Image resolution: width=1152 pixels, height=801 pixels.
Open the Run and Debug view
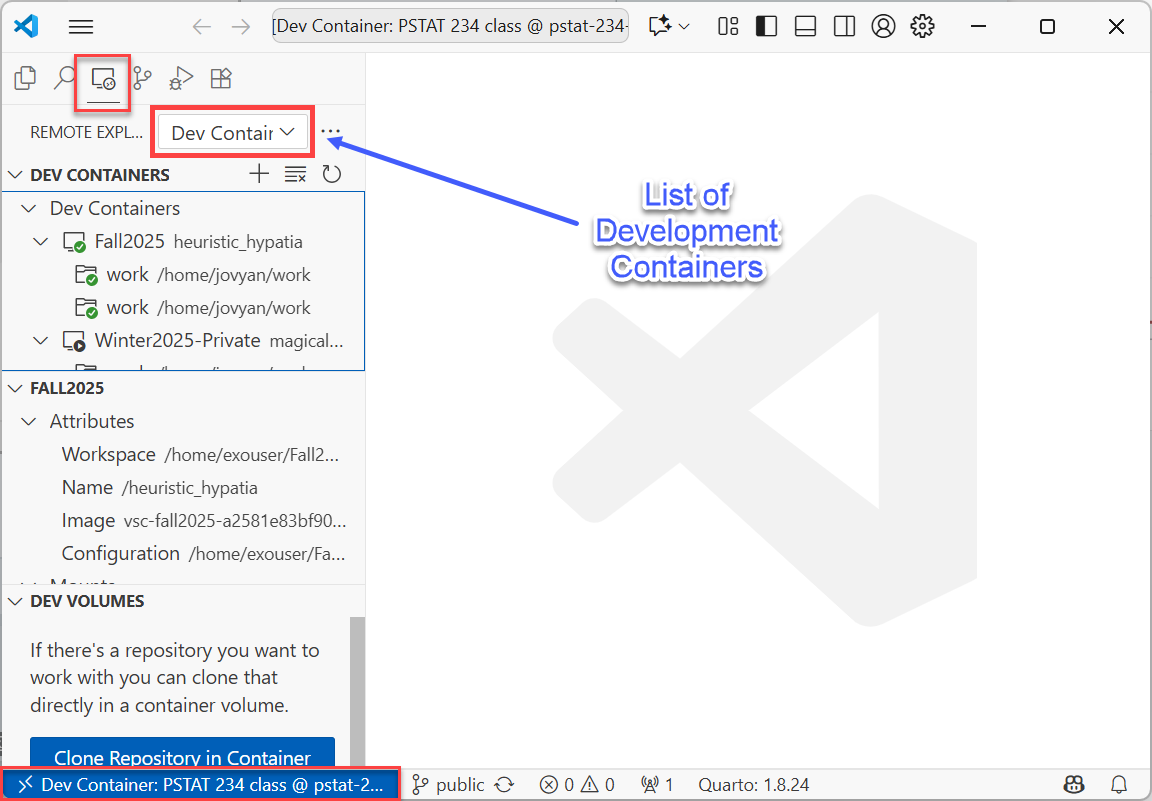coord(181,78)
